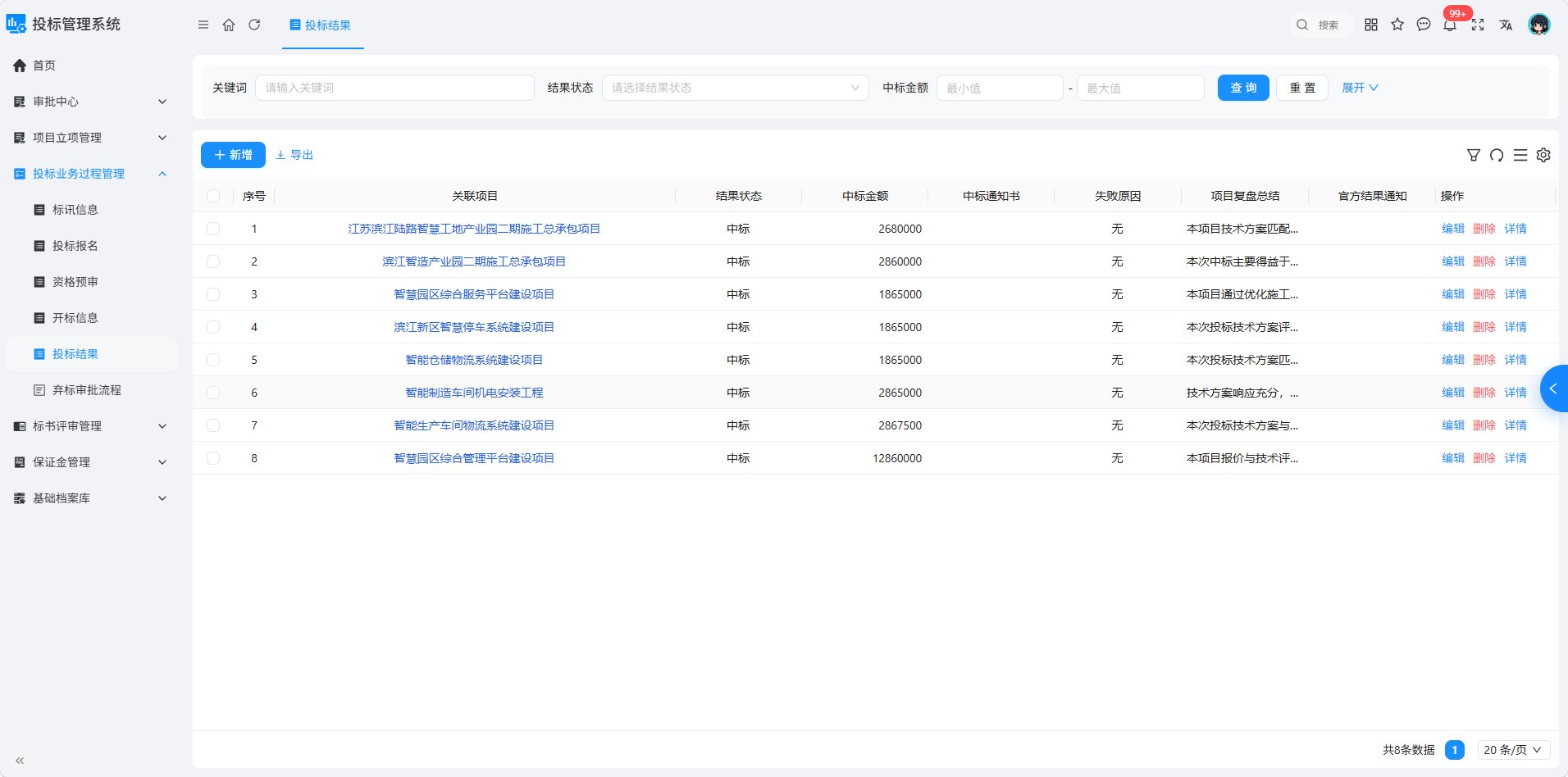Toggle the select-all header checkbox
The width and height of the screenshot is (1568, 777).
(213, 196)
